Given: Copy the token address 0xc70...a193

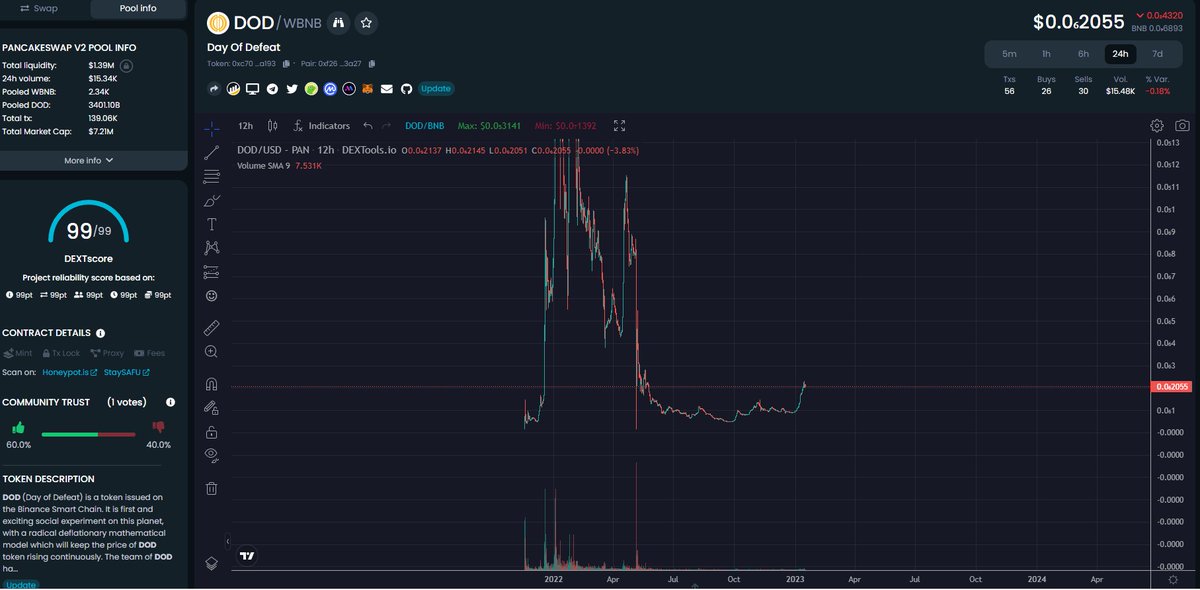Looking at the screenshot, I should (x=287, y=64).
